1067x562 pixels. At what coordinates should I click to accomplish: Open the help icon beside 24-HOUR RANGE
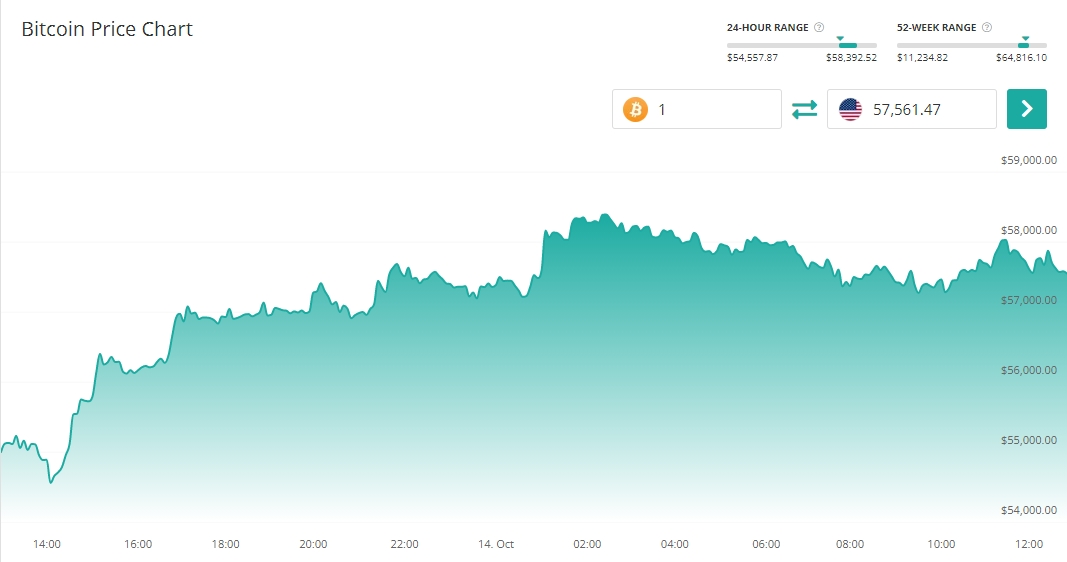[819, 28]
